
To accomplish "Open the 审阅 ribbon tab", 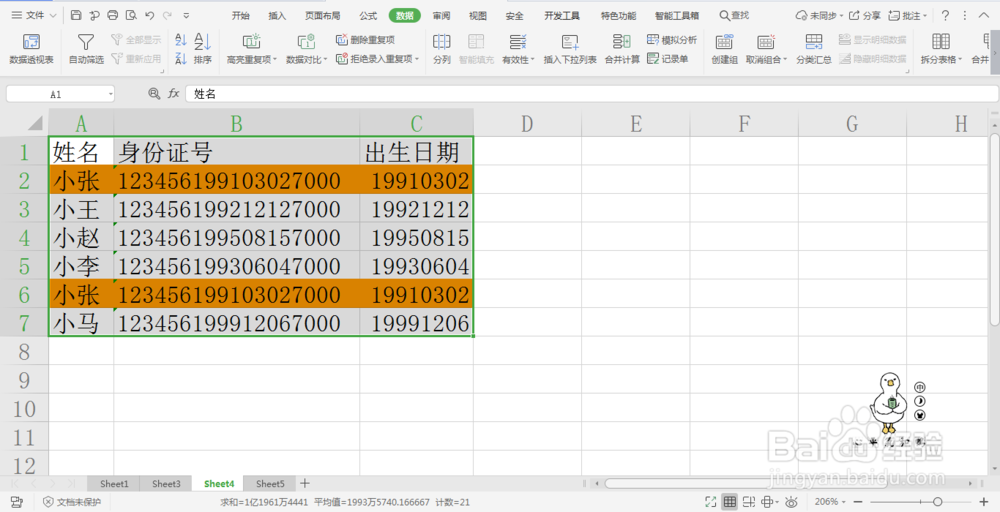I will click(441, 15).
